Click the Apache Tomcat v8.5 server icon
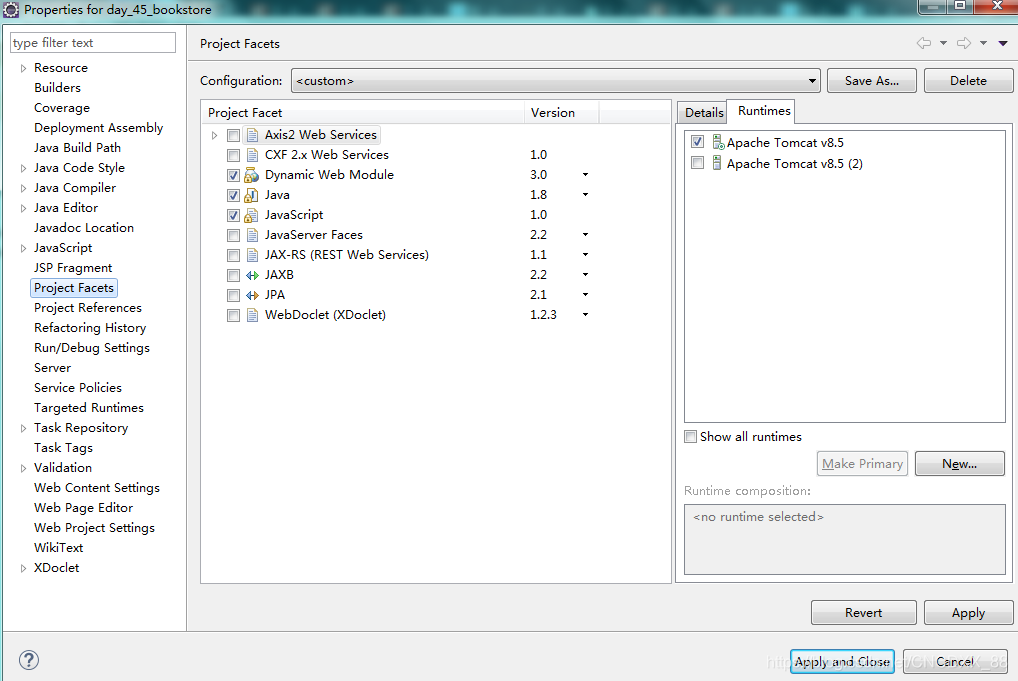Image resolution: width=1018 pixels, height=681 pixels. 718,142
